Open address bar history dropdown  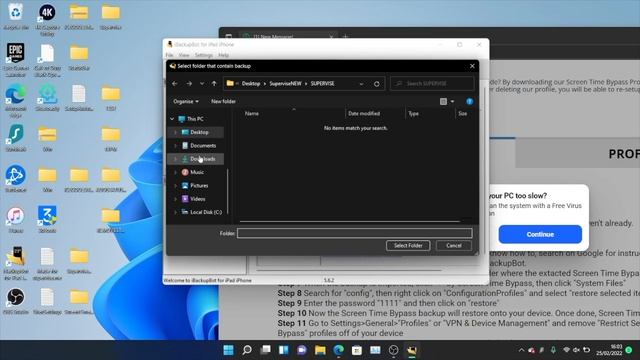point(361,84)
